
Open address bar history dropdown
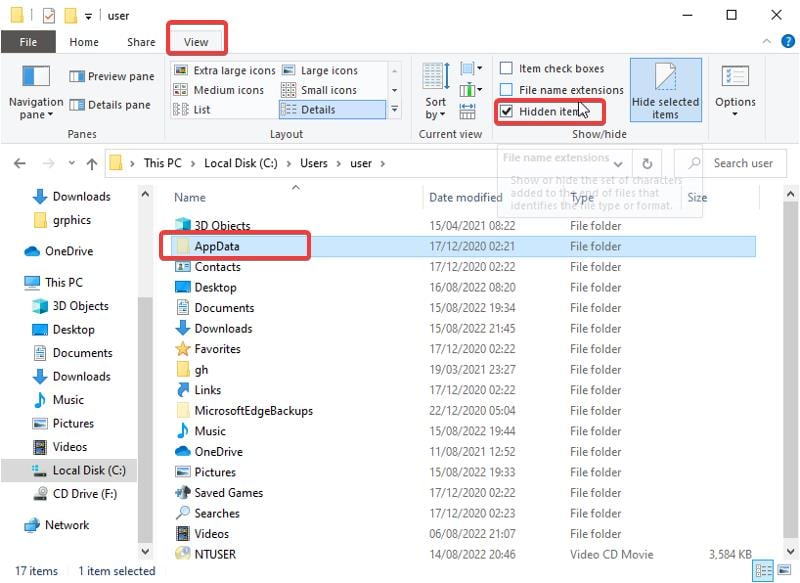pos(618,164)
